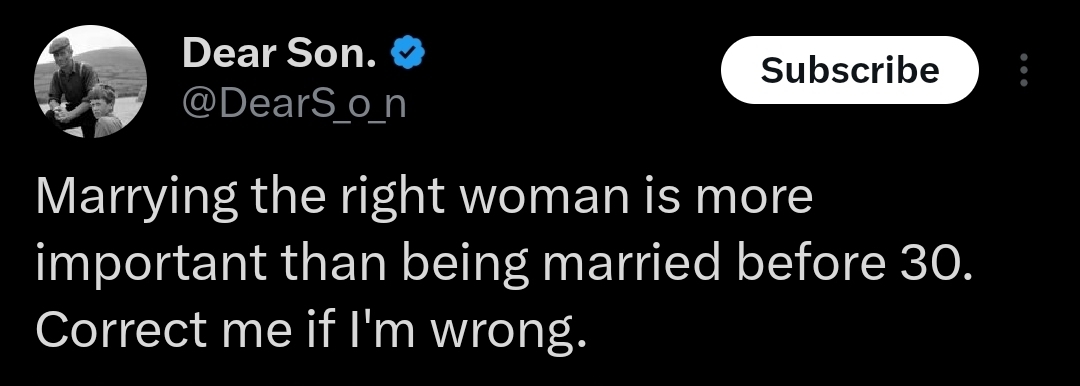Click the word 'being' in the tweet
Viewport: 1080px width, 386px height.
pos(465,267)
